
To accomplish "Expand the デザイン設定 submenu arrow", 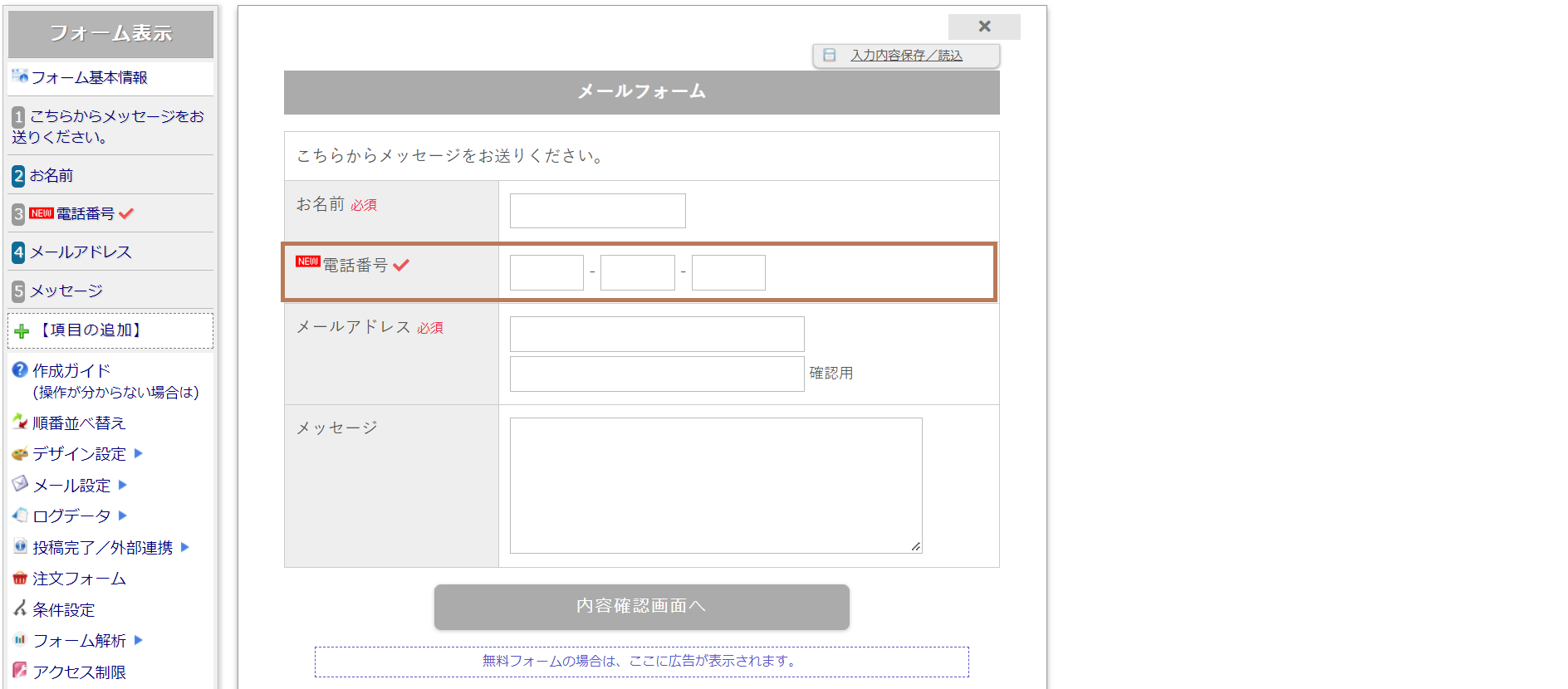I will pyautogui.click(x=139, y=453).
